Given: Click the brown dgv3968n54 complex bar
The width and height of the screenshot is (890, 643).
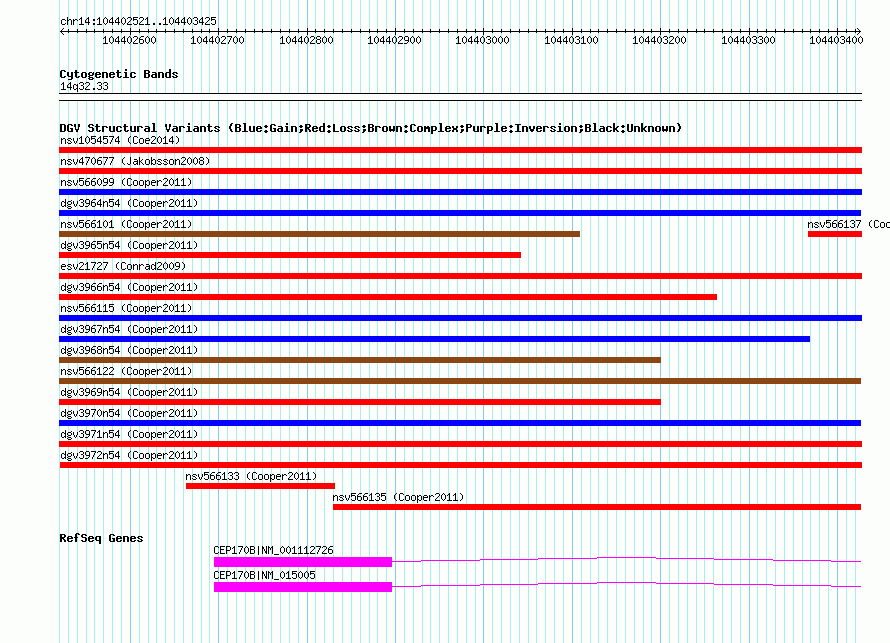Looking at the screenshot, I should point(360,360).
